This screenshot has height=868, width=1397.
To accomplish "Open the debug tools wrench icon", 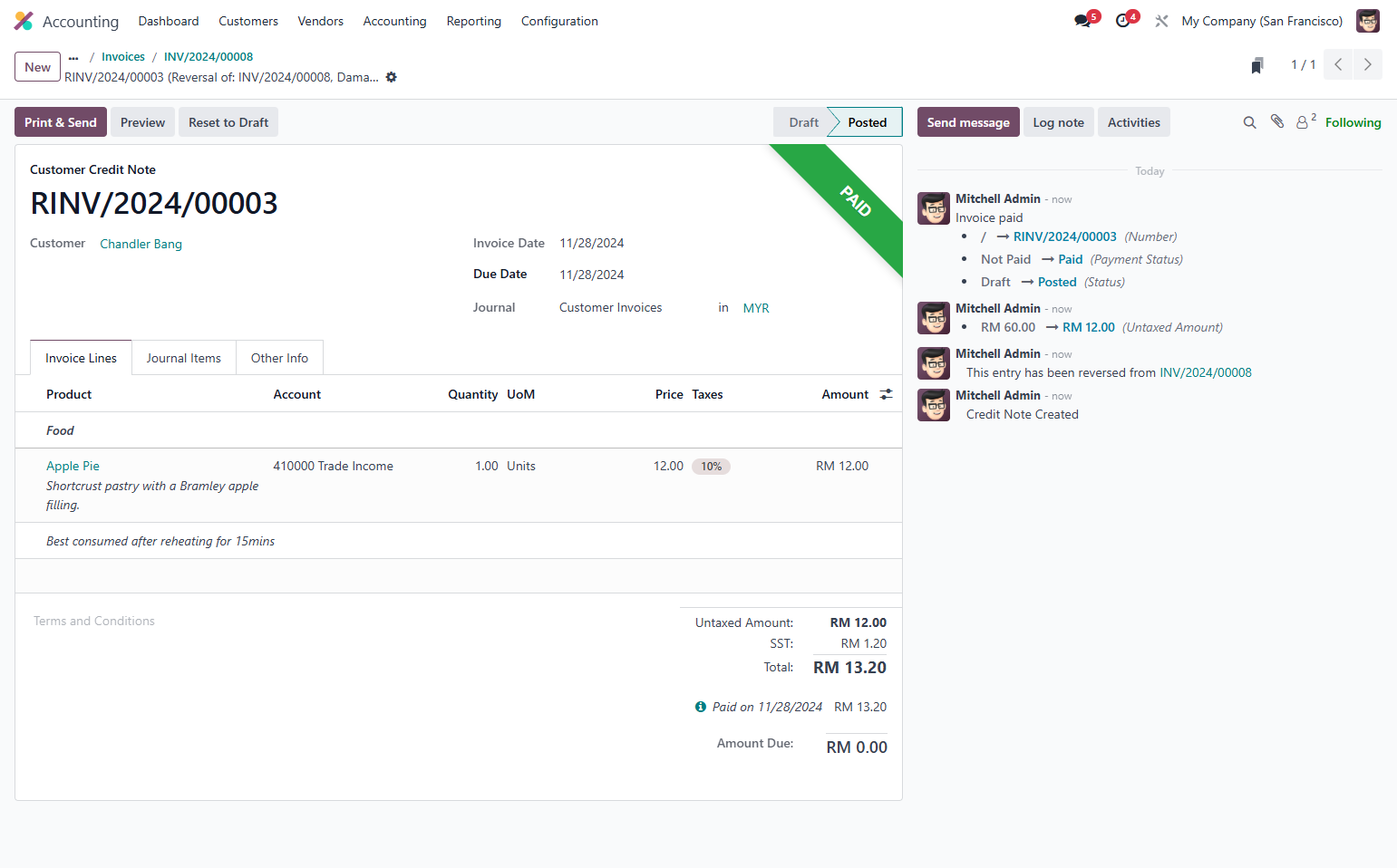I will click(x=1161, y=21).
